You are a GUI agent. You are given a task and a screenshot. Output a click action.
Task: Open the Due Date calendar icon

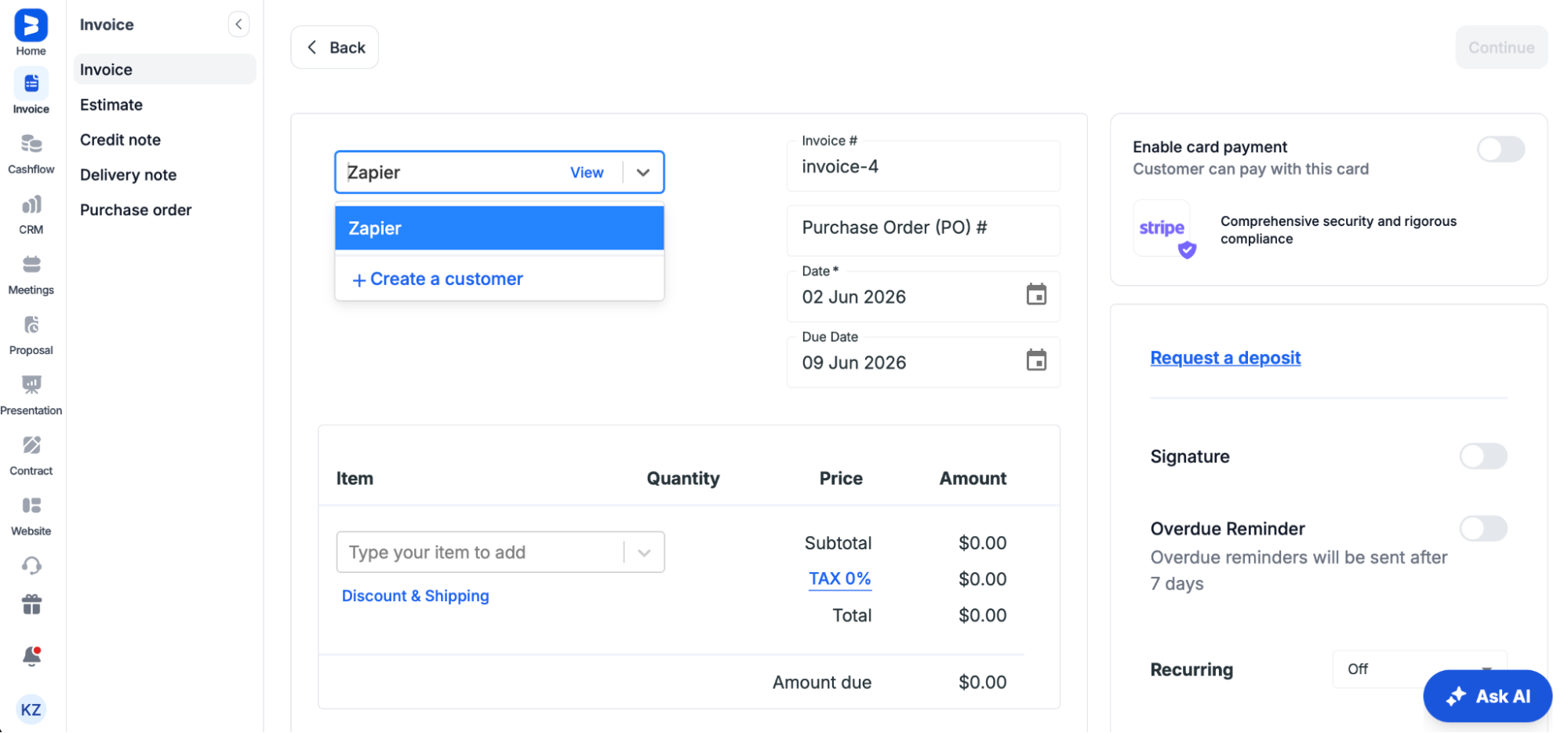pyautogui.click(x=1036, y=361)
